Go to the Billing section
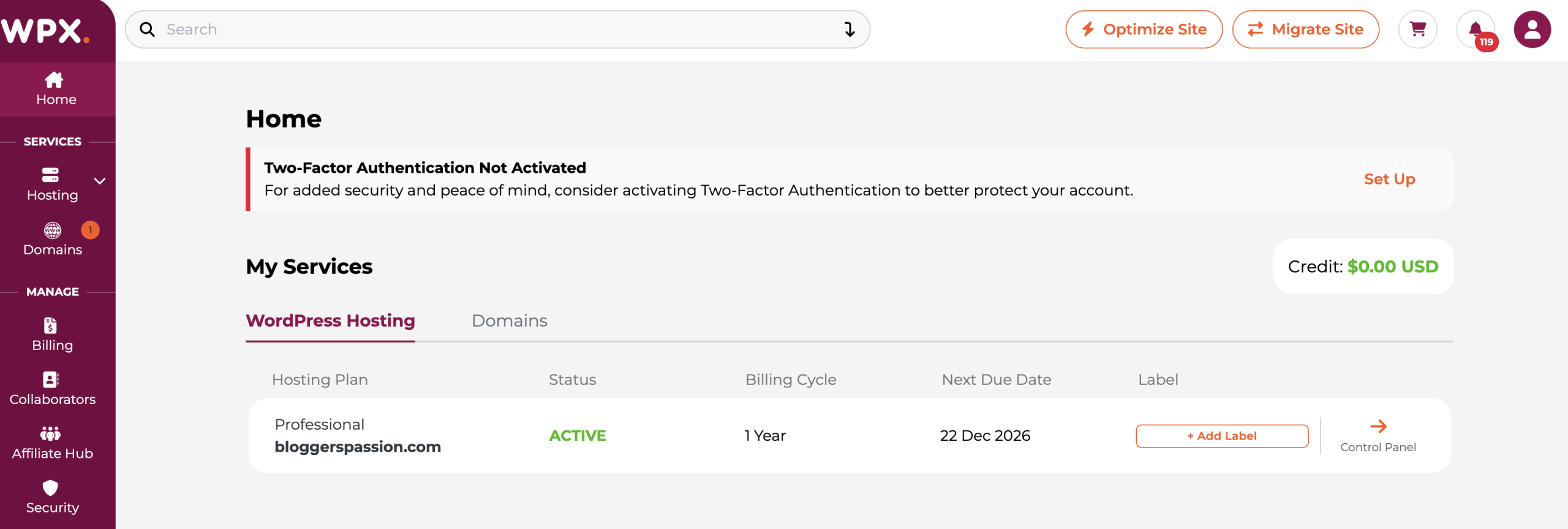1568x529 pixels. tap(51, 334)
